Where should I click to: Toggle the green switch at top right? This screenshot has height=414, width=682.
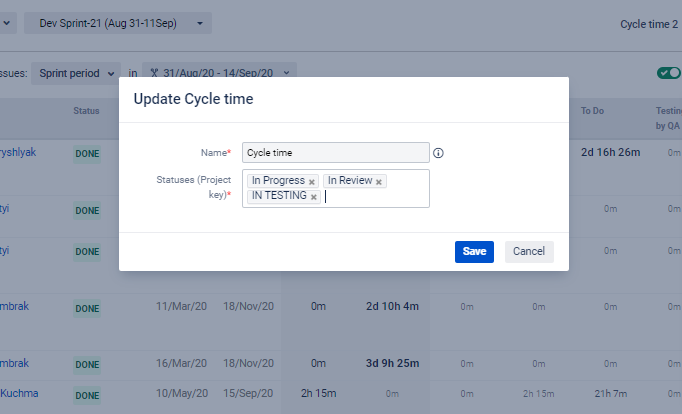668,73
